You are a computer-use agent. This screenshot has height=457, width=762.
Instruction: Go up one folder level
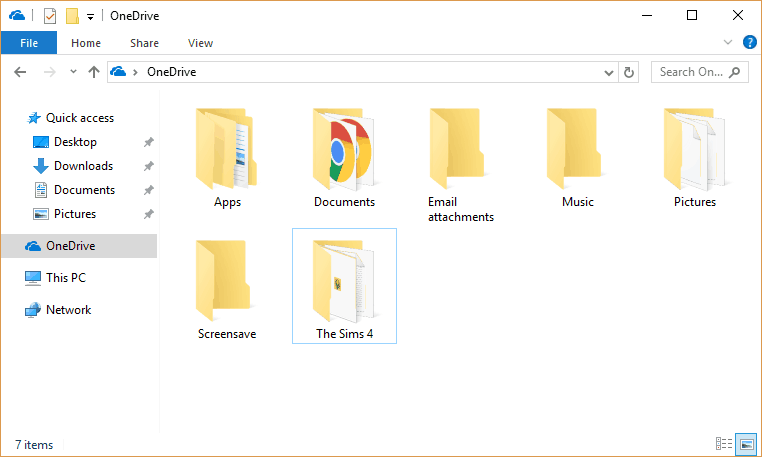94,72
